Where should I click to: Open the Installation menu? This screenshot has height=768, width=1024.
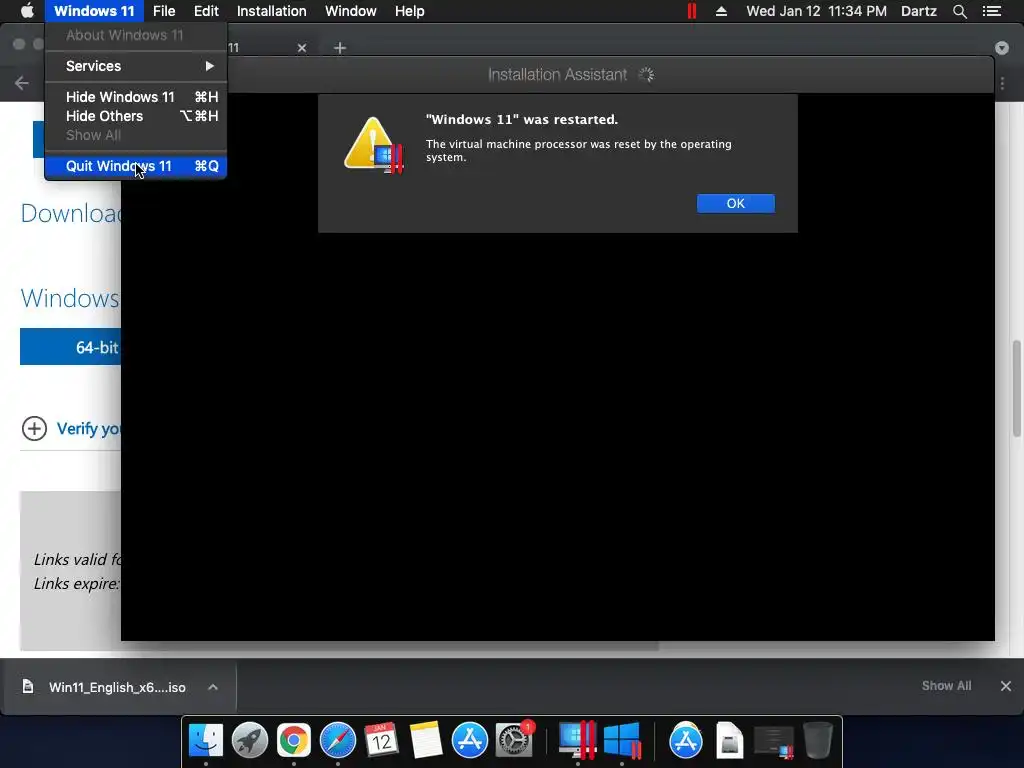click(271, 11)
